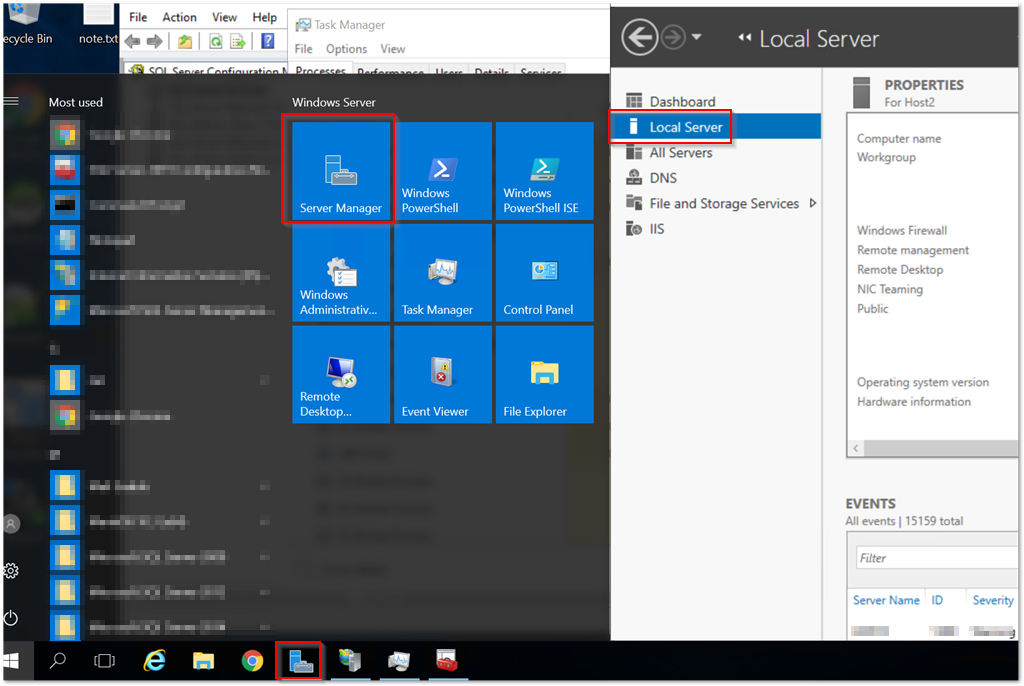Open the Server Manager tile
Screen dimensions: 1024x686
340,171
